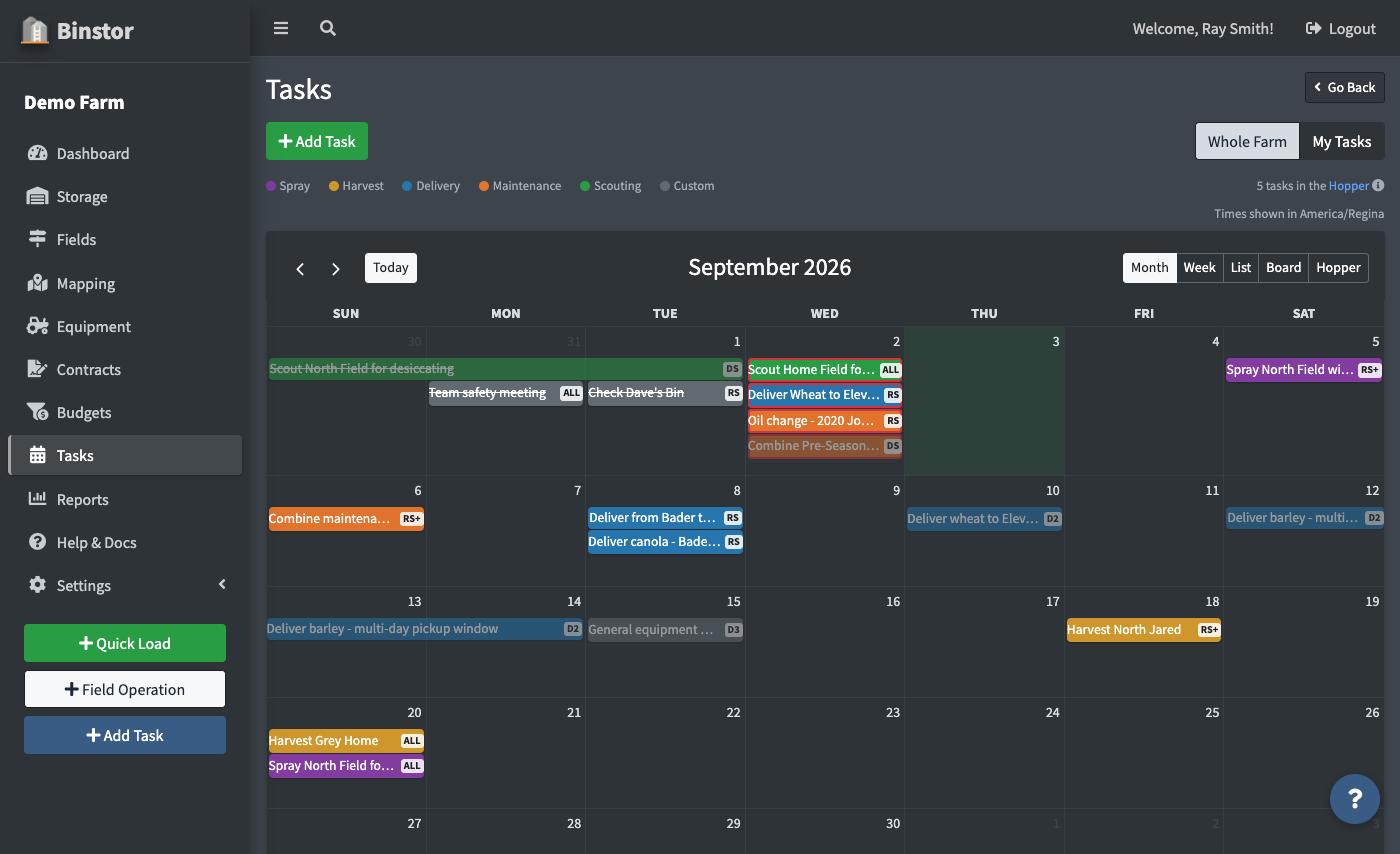Screen dimensions: 1400x854
Task: Open Spray North Field task on Sept 20
Action: click(346, 766)
